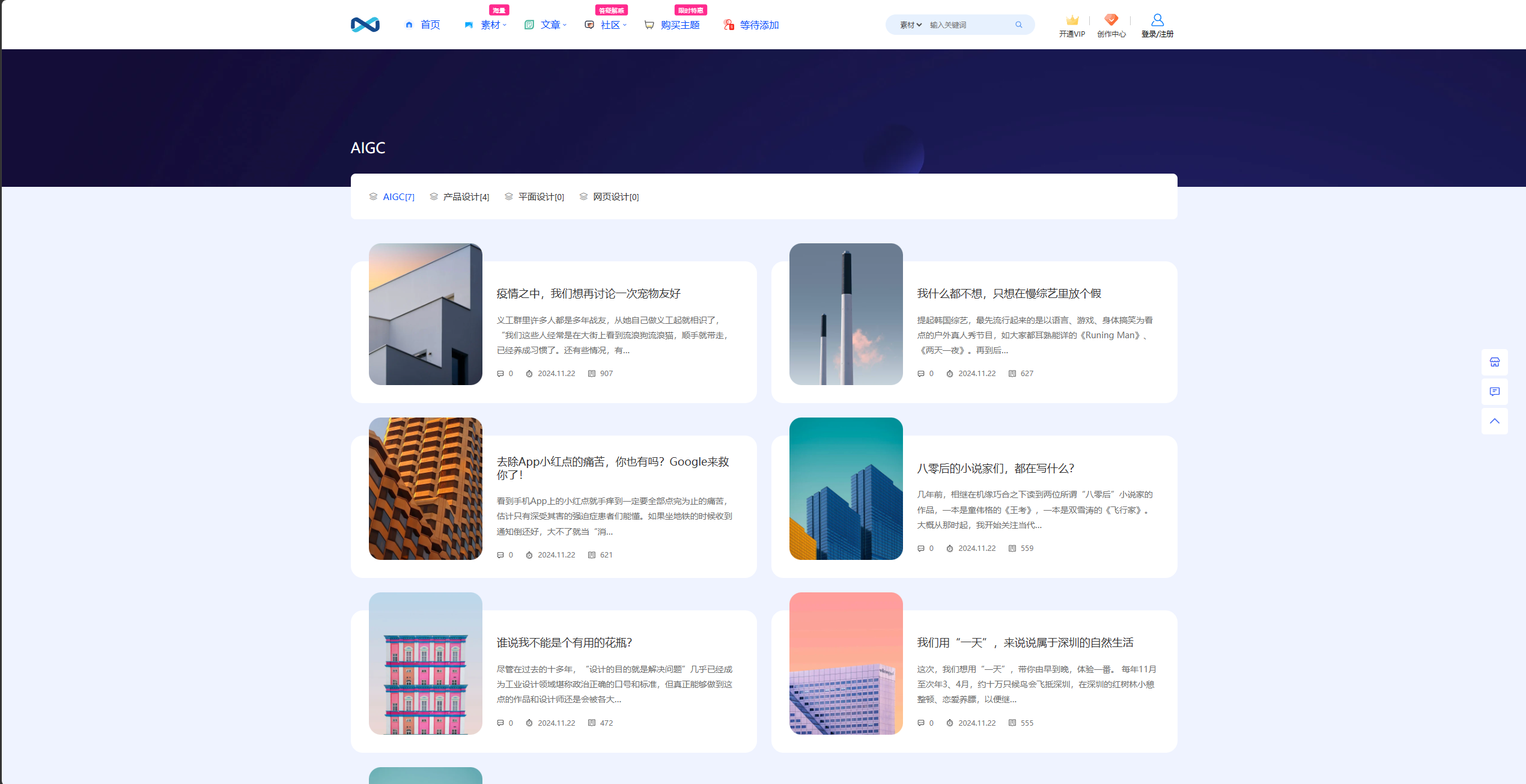Open article 八零后的小说家们，都在写什么？
Image resolution: width=1526 pixels, height=784 pixels.
(x=996, y=468)
